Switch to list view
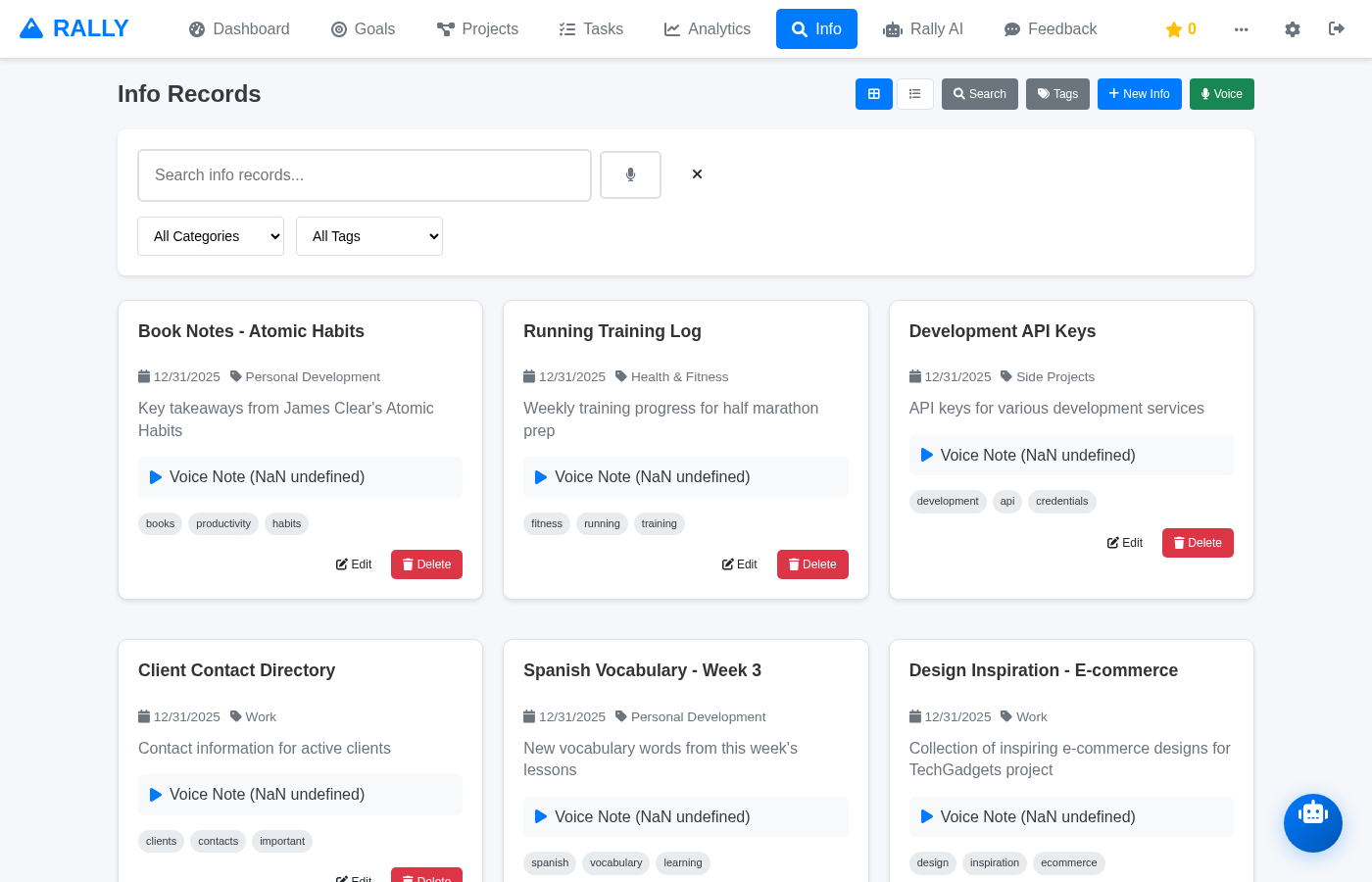Screen dimensions: 1372x882 pos(915,93)
